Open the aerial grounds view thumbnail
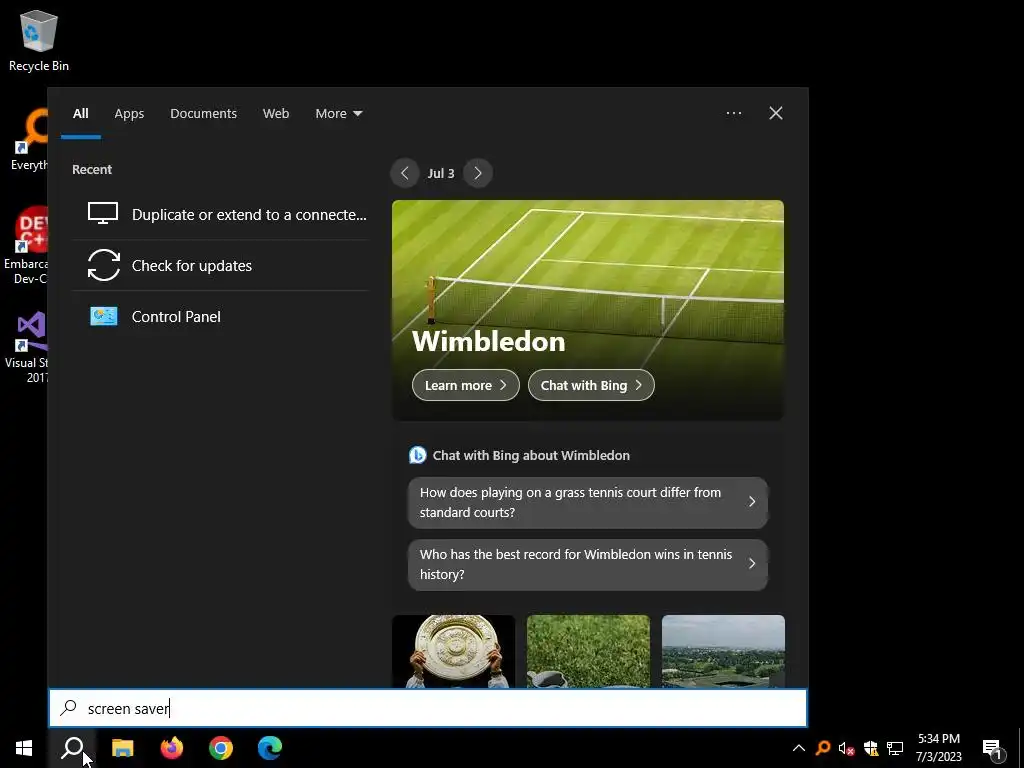The width and height of the screenshot is (1024, 768). [723, 651]
